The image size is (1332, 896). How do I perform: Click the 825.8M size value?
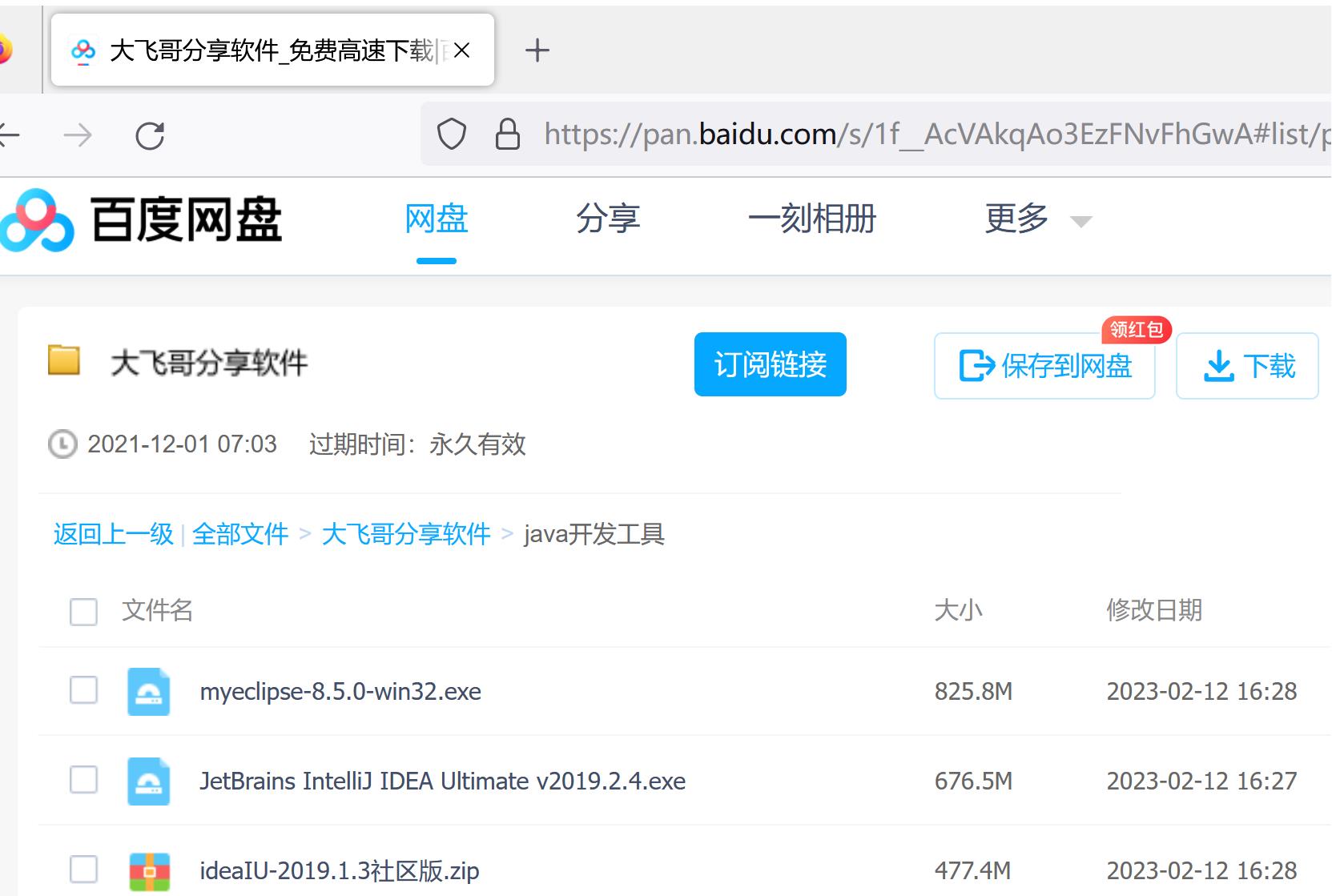tap(973, 691)
